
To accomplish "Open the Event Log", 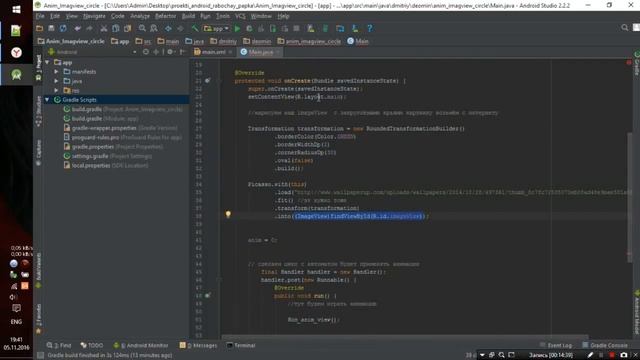I will tap(556, 346).
